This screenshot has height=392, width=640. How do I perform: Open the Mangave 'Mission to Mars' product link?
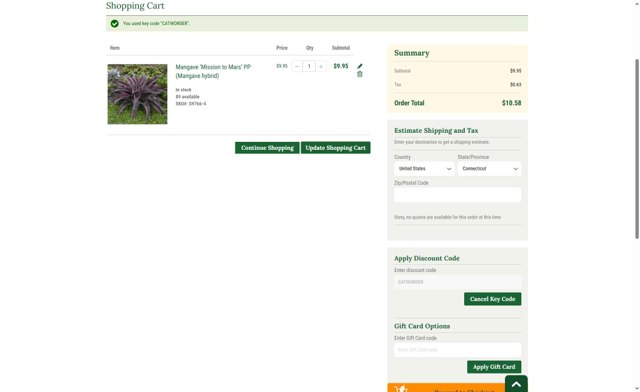213,71
